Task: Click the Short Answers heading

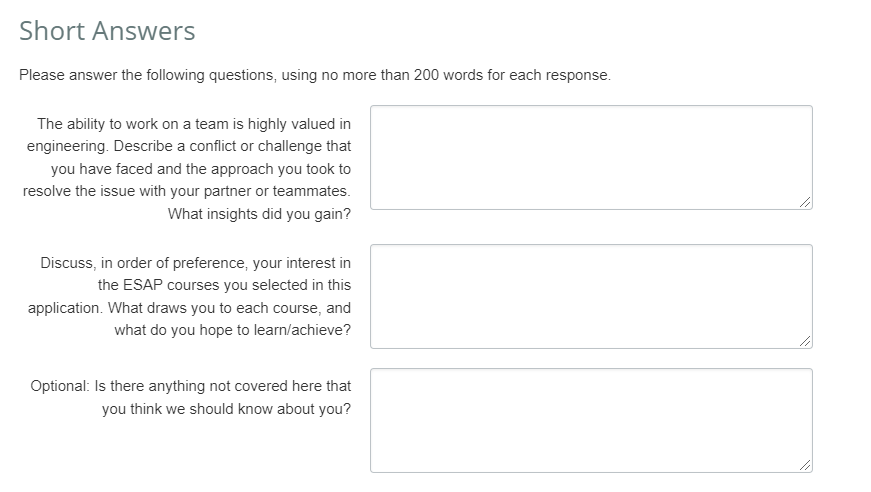Action: 107,31
